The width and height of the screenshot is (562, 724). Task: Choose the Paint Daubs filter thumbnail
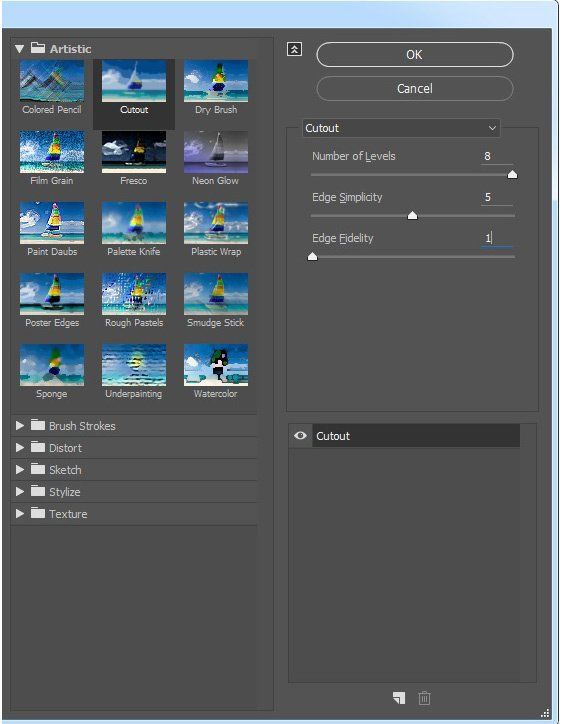point(52,223)
